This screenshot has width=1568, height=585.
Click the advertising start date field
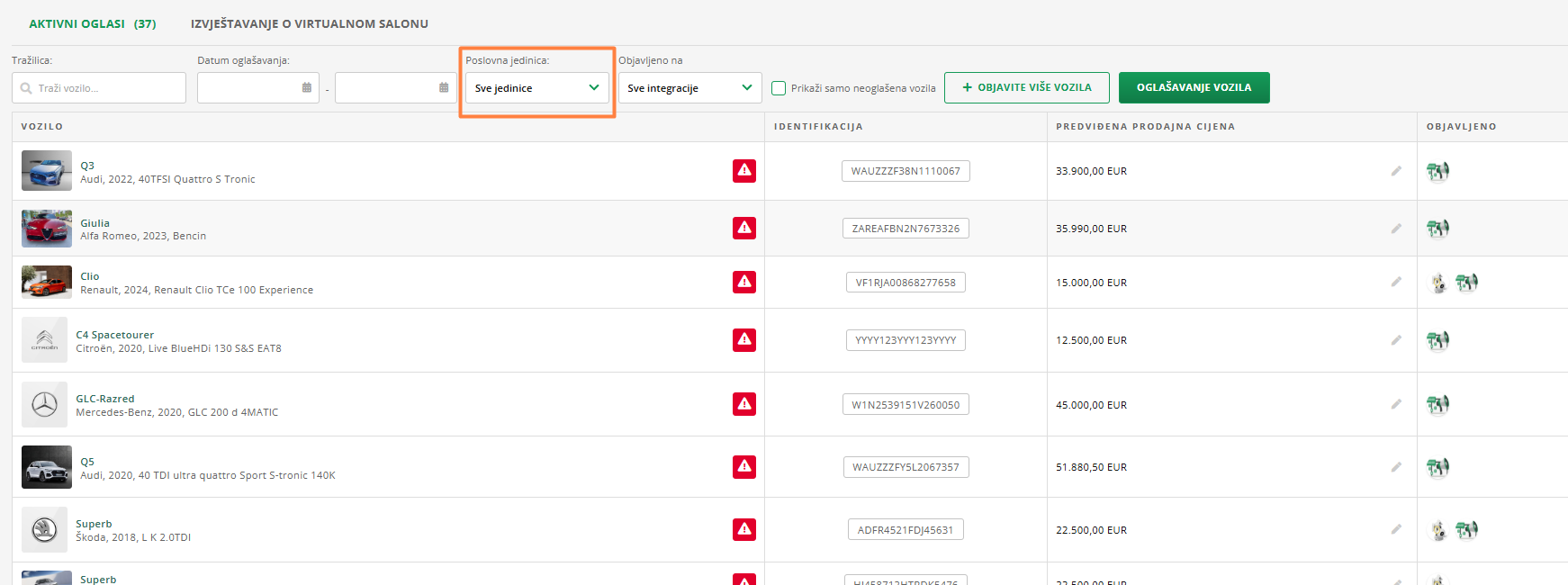[258, 88]
